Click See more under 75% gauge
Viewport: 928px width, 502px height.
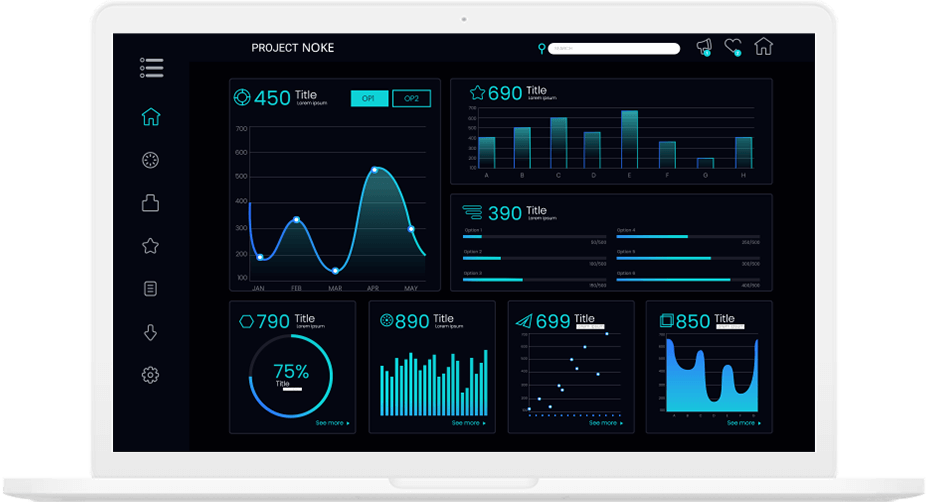(x=331, y=423)
